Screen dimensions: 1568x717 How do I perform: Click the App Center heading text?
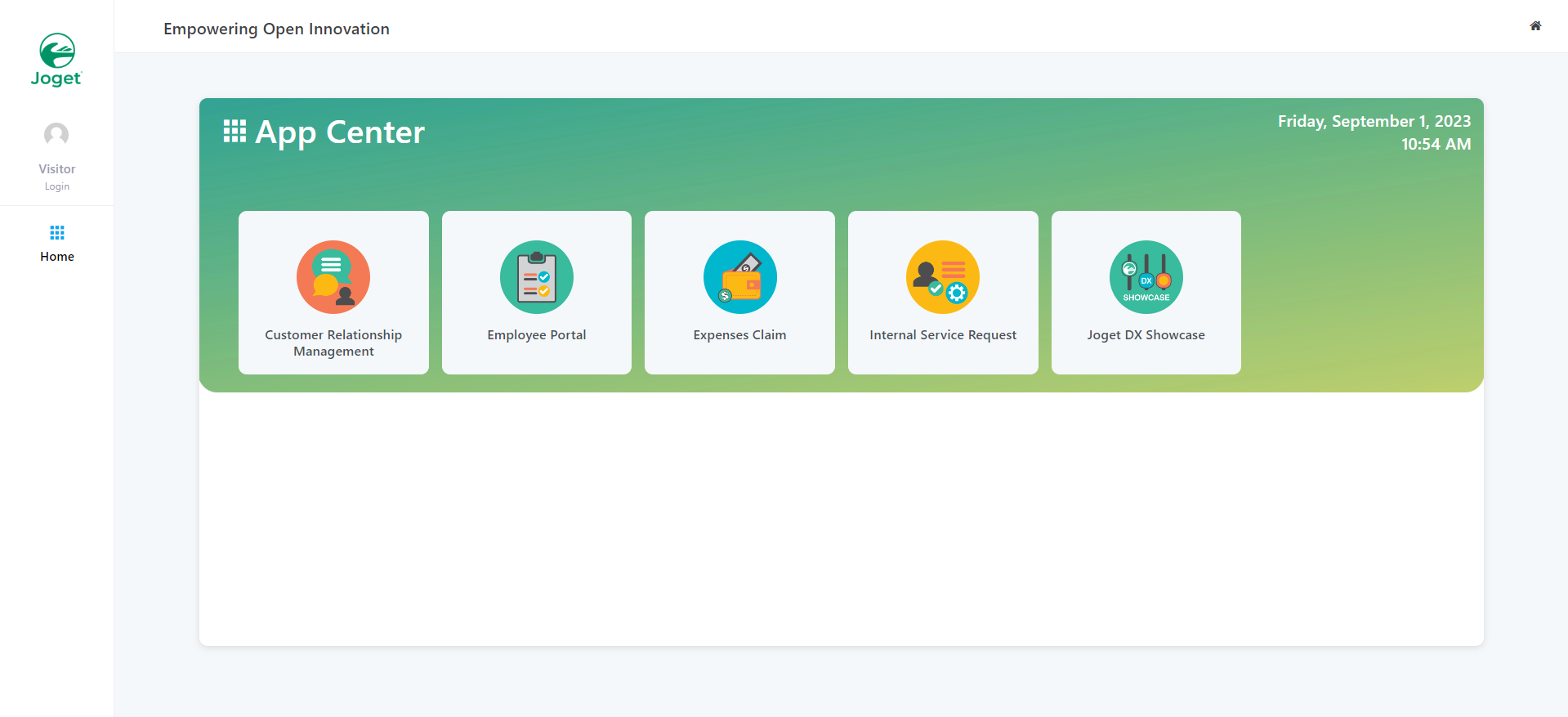[x=340, y=132]
